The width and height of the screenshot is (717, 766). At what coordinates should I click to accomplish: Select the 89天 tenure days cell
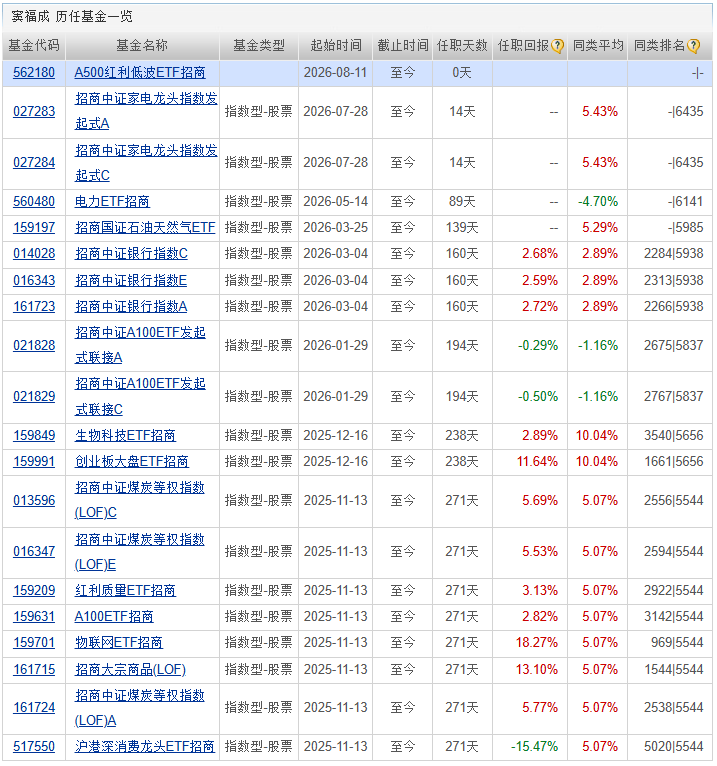[x=462, y=202]
